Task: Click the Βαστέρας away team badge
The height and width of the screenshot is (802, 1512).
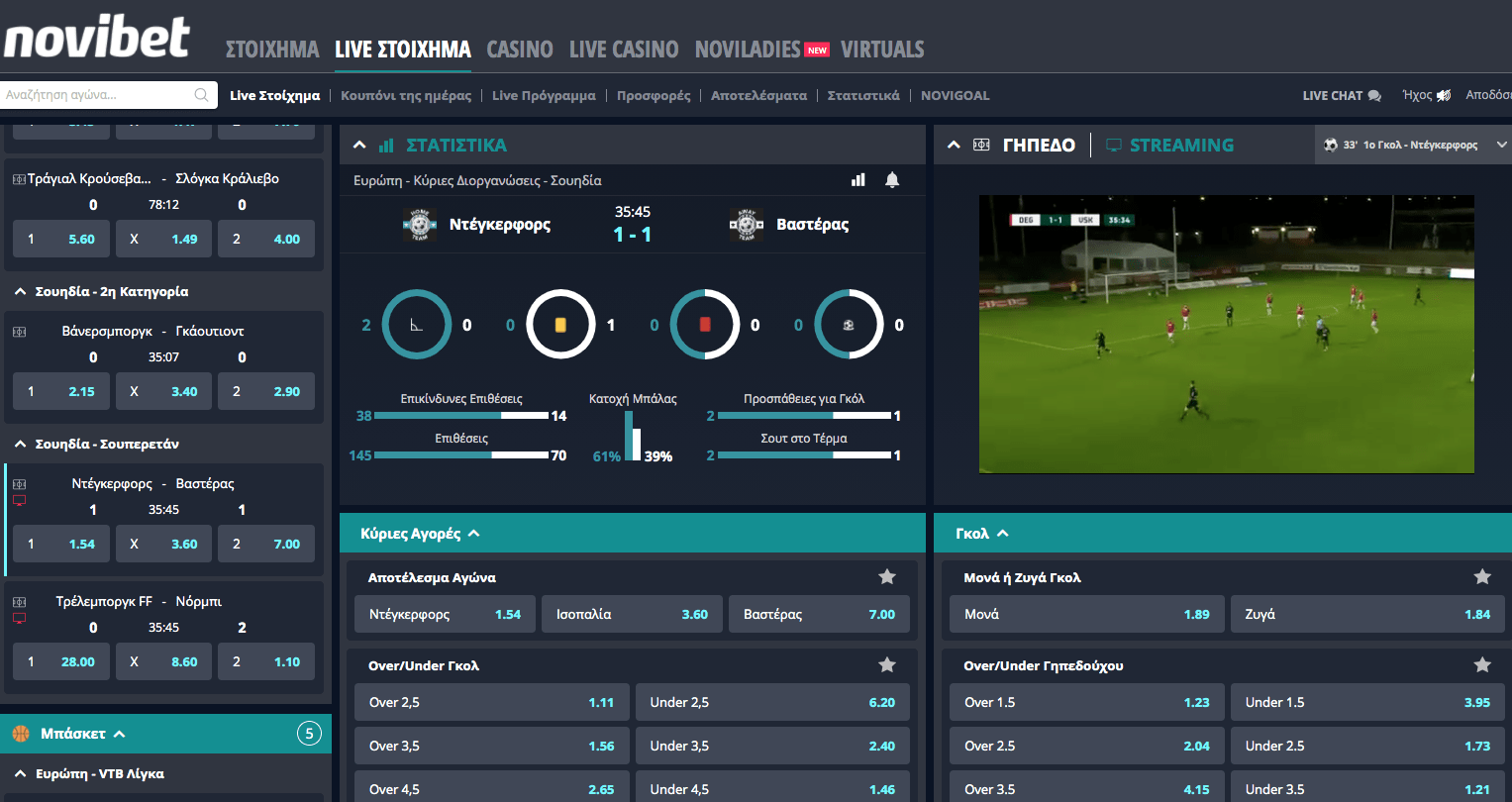Action: pyautogui.click(x=747, y=225)
